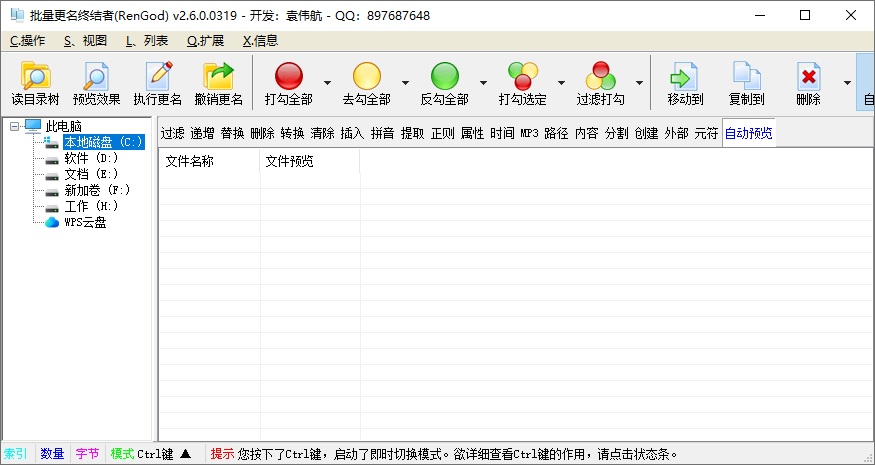Click the 过滤打勾 icon
875x465 pixels.
600,76
